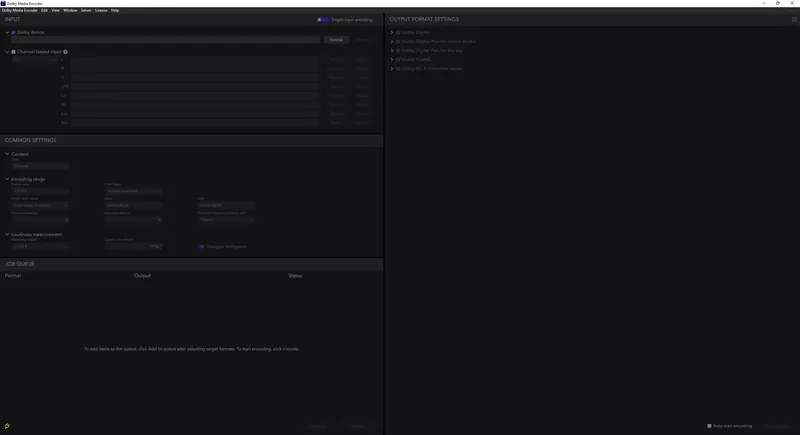
Task: Open the channel layout dropdown under Channel-based input
Action: [x=35, y=59]
